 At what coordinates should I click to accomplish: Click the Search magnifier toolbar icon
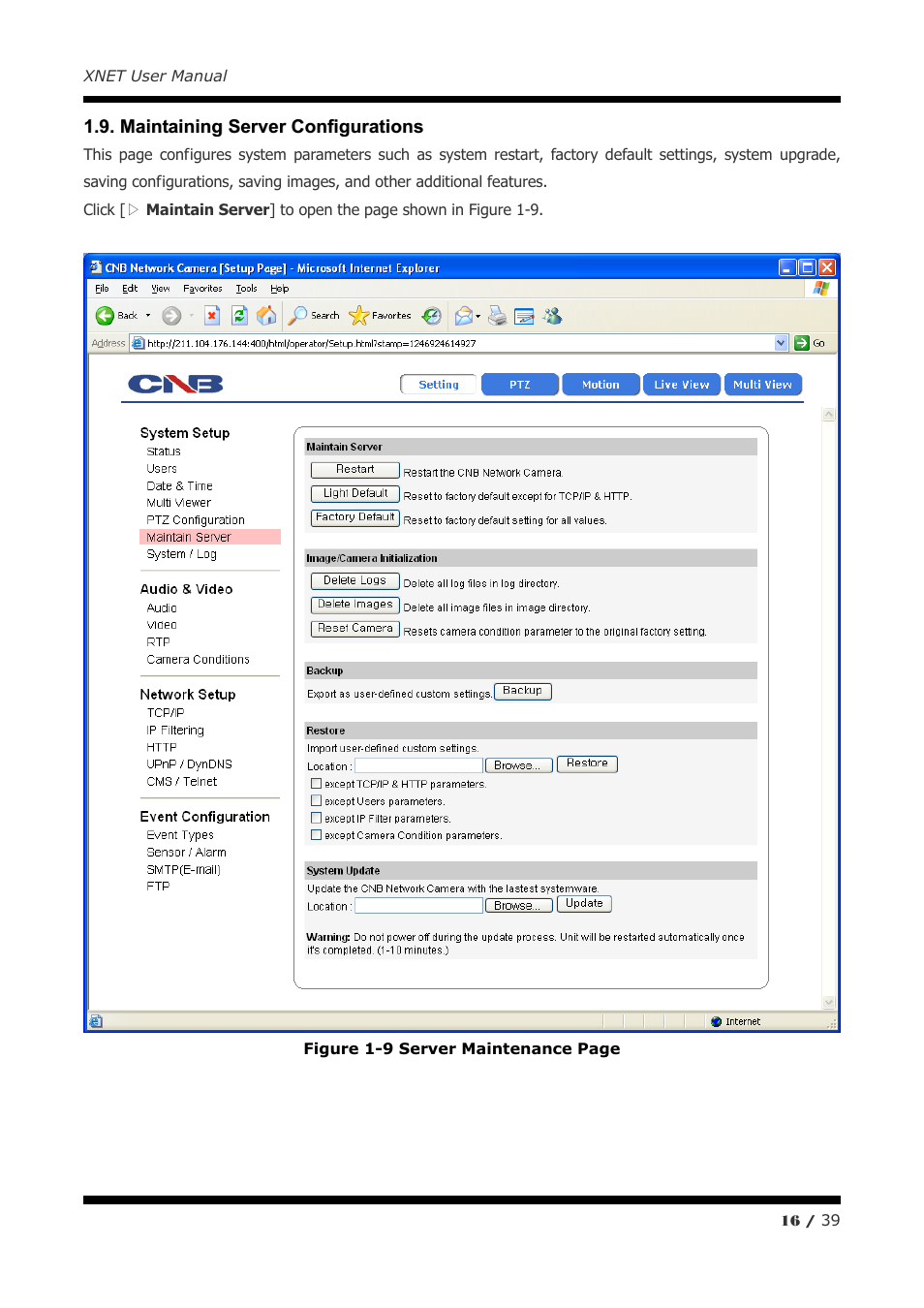point(298,316)
